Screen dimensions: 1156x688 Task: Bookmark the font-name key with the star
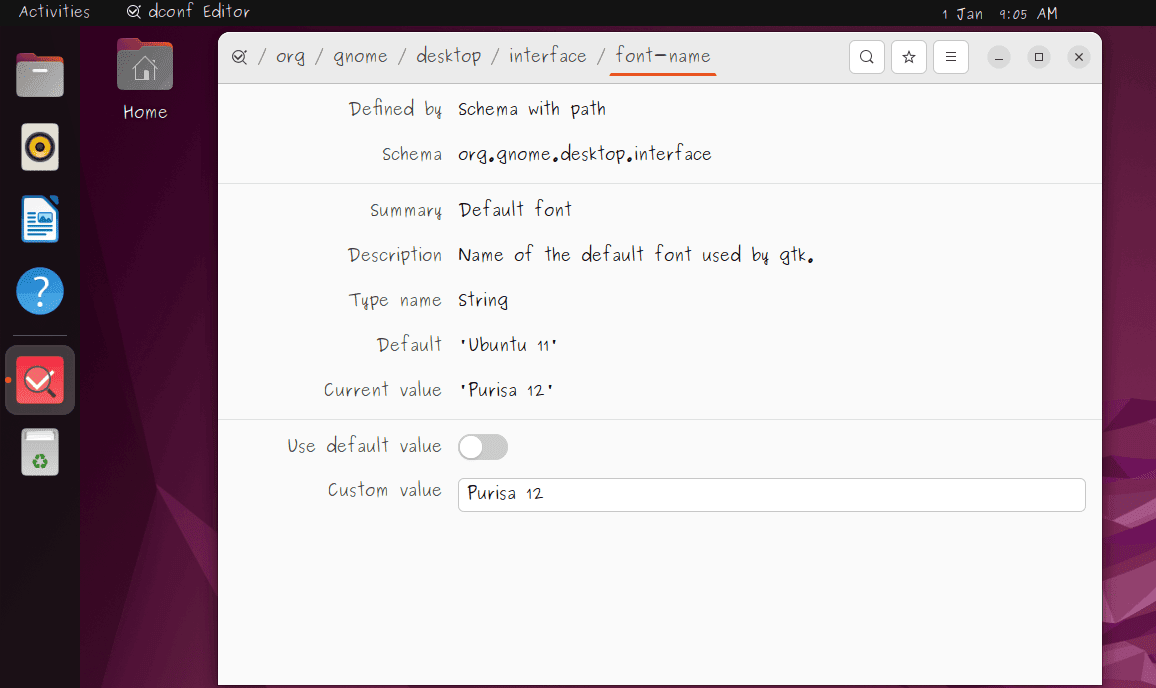coord(908,57)
